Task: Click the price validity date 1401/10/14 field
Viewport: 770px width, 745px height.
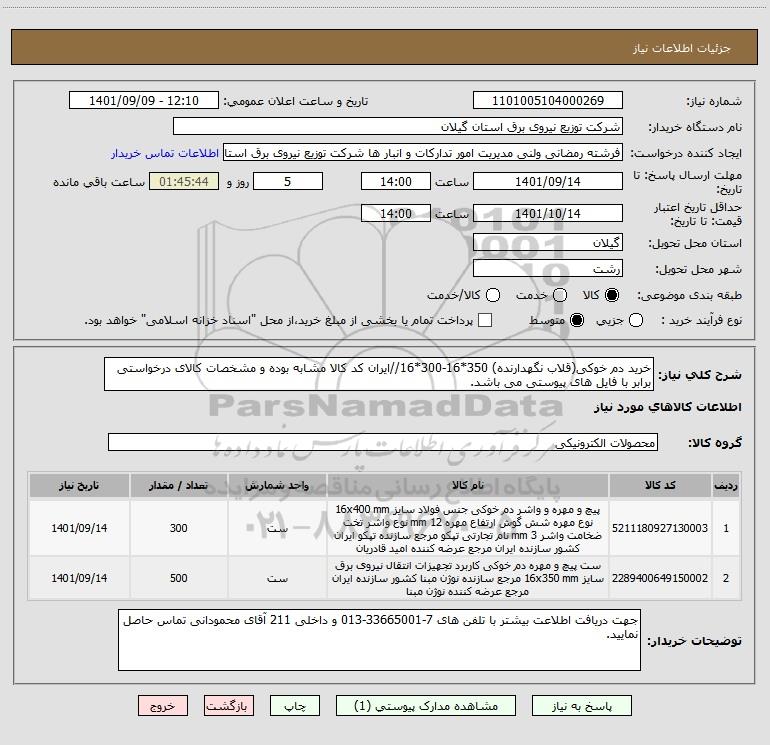Action: point(548,213)
